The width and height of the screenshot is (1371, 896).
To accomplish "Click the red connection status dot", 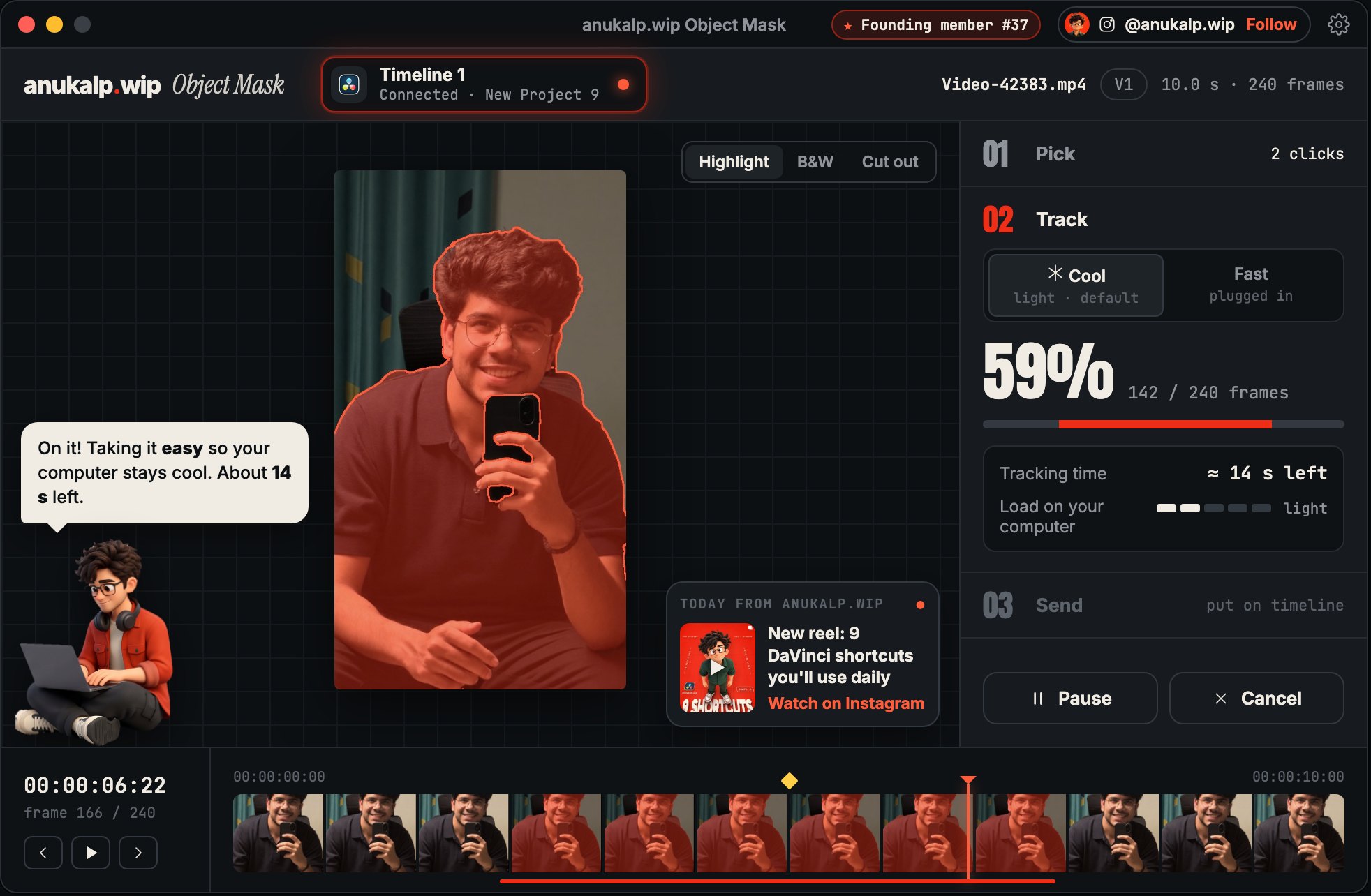I will (623, 84).
